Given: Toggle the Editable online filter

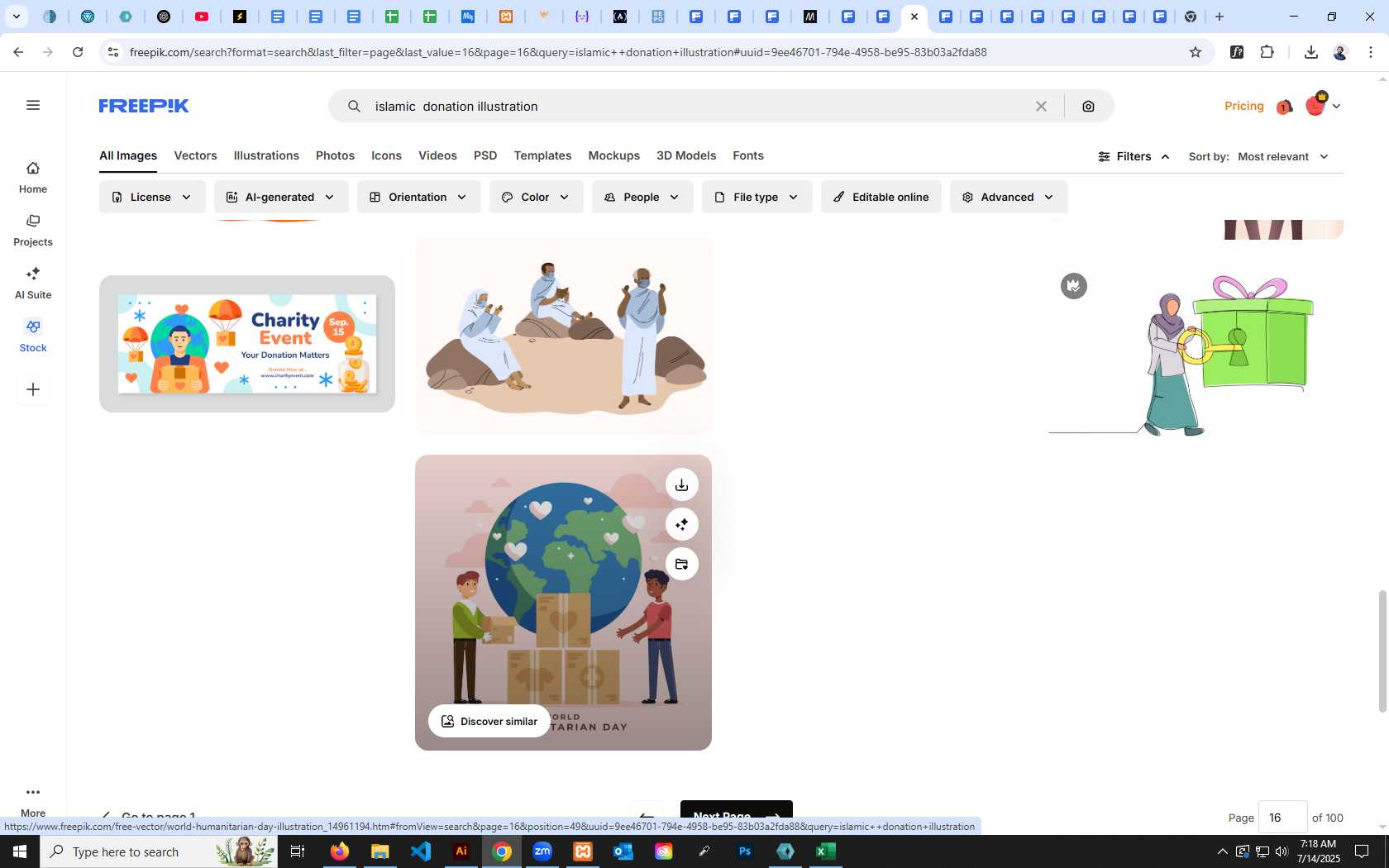Looking at the screenshot, I should 881,197.
